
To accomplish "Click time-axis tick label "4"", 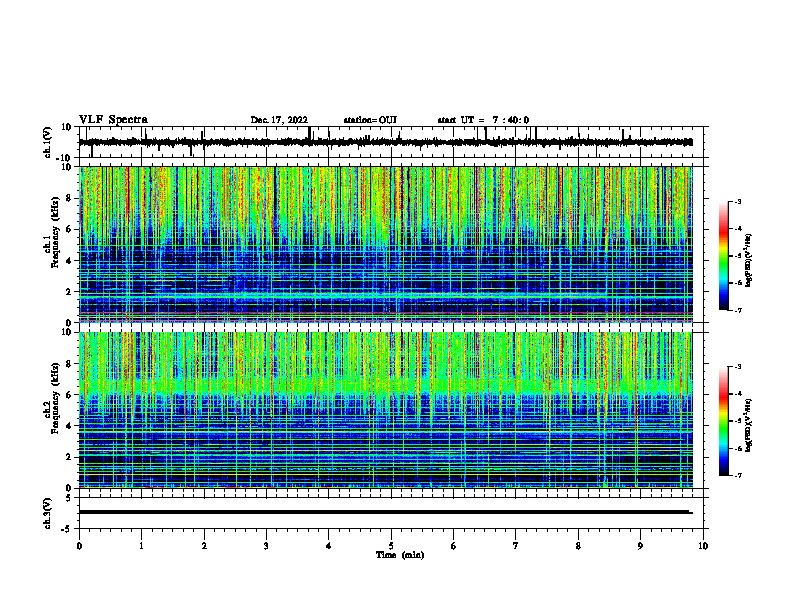I will (329, 546).
